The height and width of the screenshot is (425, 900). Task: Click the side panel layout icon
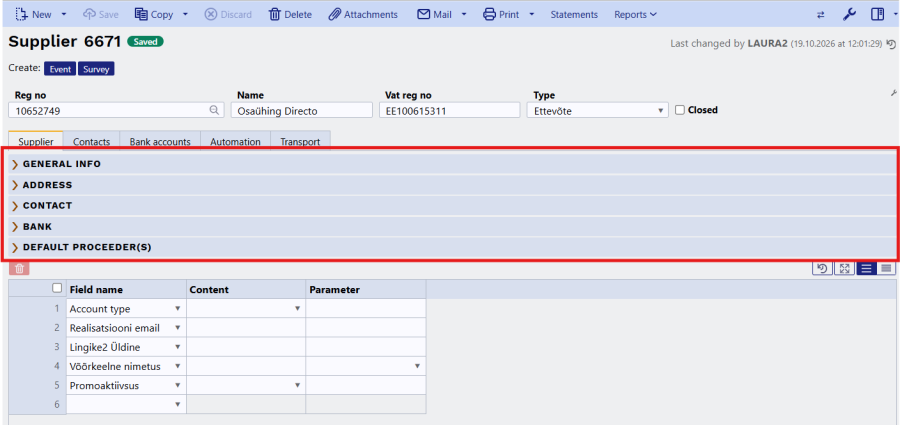pyautogui.click(x=877, y=14)
